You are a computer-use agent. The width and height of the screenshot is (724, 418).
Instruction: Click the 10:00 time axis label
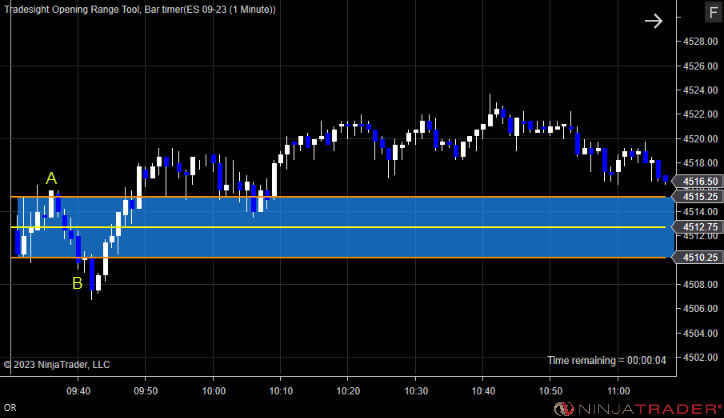pos(214,391)
